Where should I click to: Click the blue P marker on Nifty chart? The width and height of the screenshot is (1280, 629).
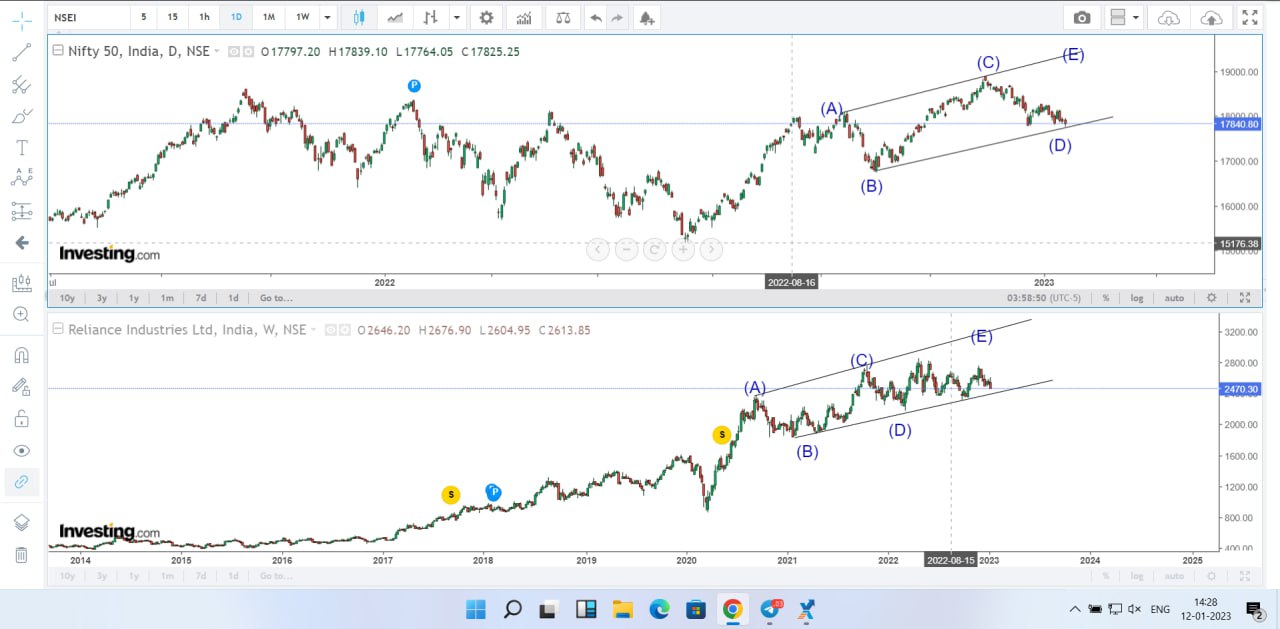[x=413, y=86]
